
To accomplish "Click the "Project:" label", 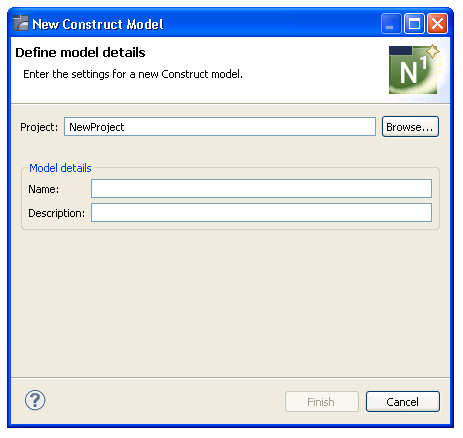I will tap(39, 127).
